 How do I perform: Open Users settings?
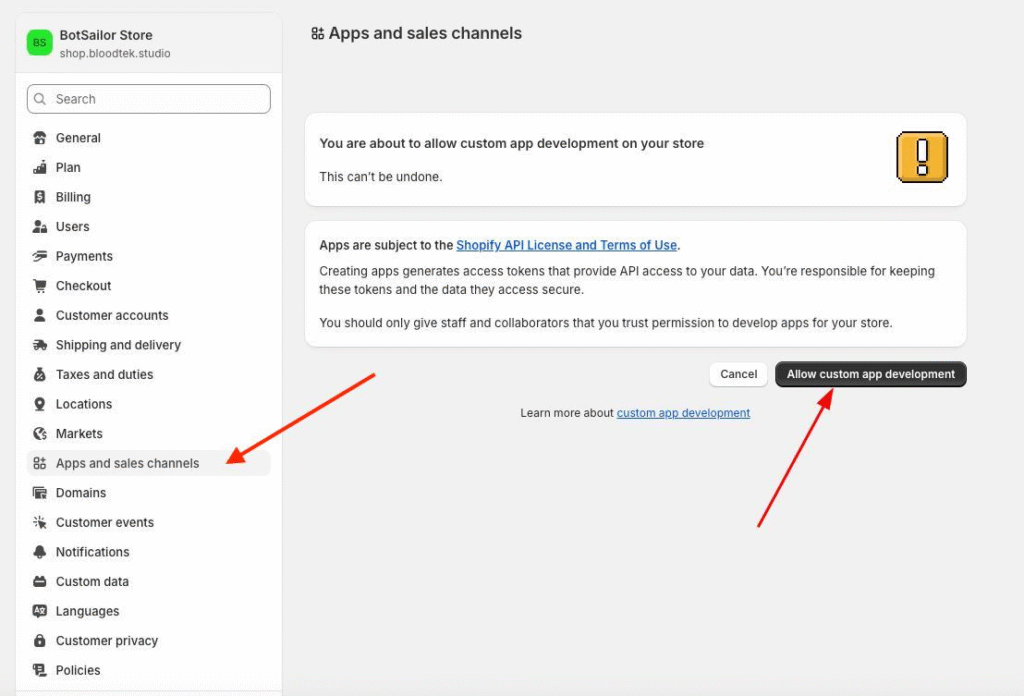(148, 227)
